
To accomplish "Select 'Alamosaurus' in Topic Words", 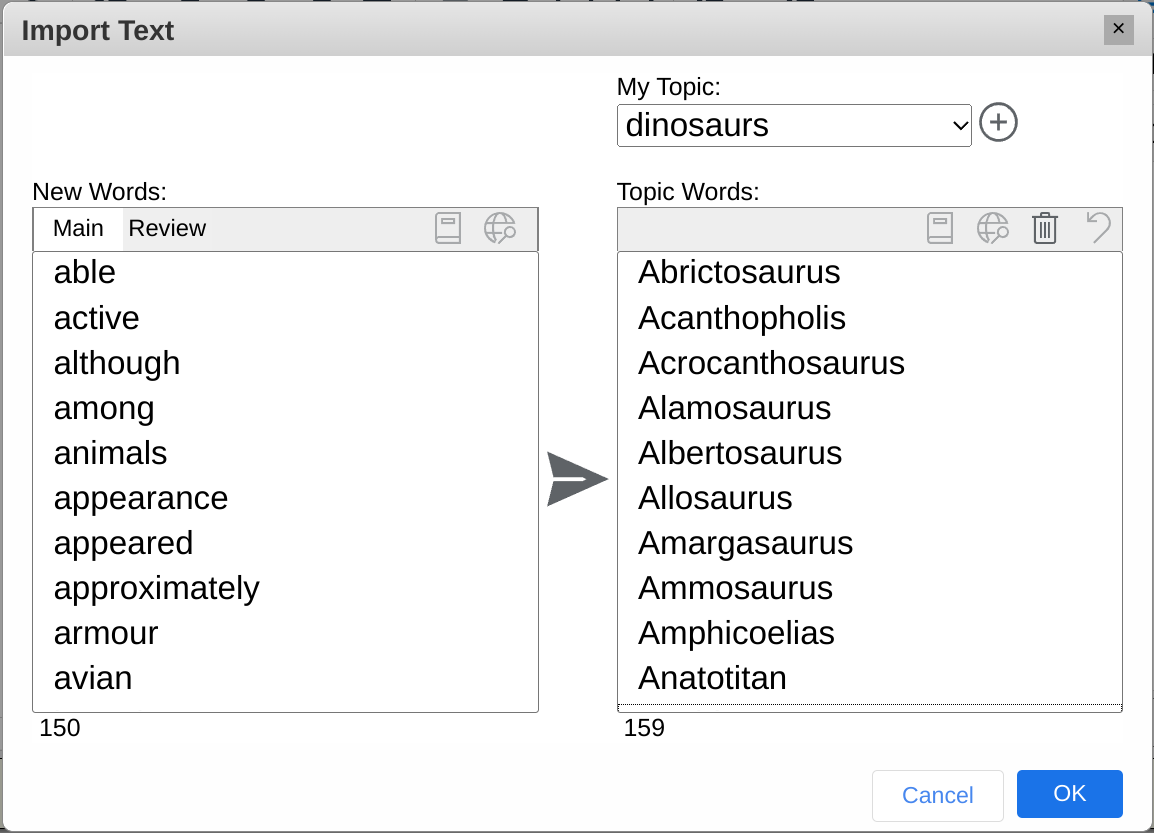I will coord(870,408).
